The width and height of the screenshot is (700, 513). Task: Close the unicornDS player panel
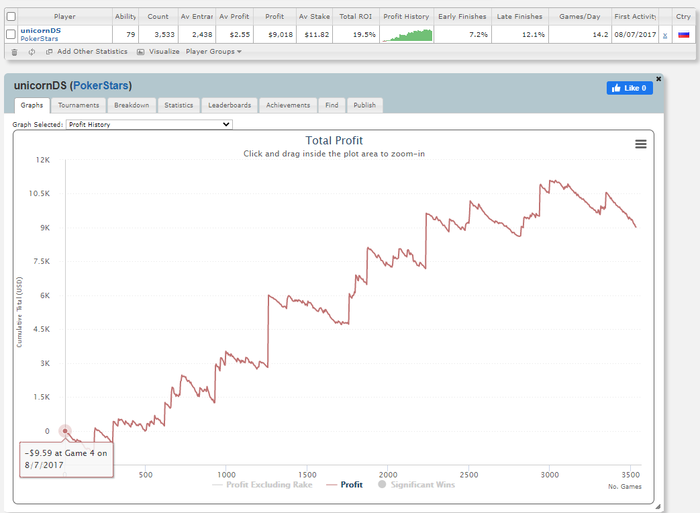pyautogui.click(x=658, y=79)
